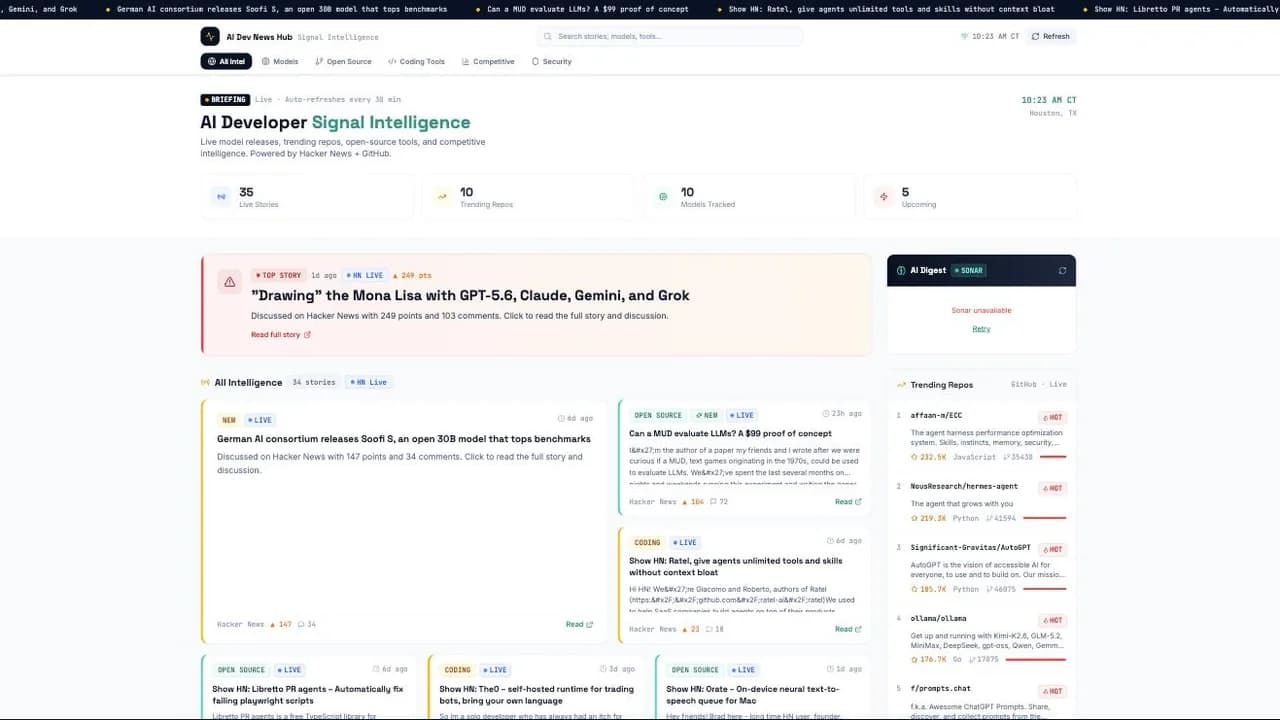
Task: Focus the search stories, models, tools field
Action: tap(670, 36)
